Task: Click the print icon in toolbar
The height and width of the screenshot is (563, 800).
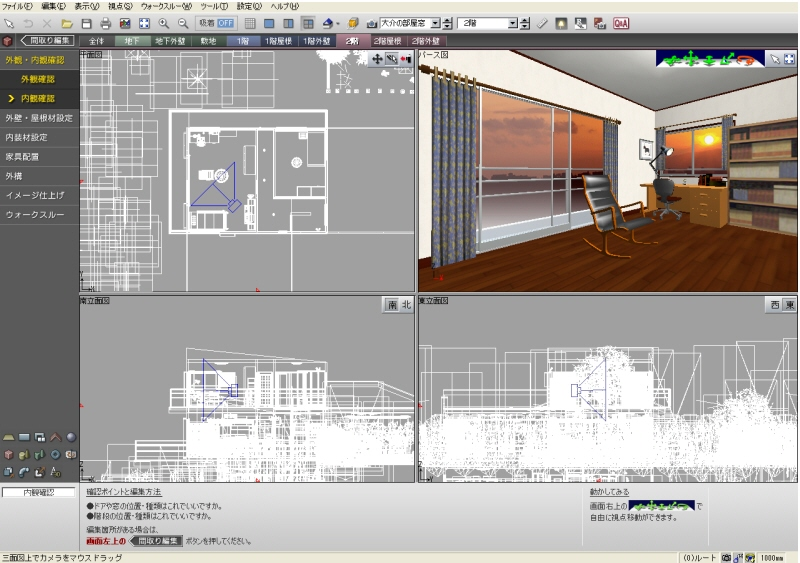Action: 105,22
